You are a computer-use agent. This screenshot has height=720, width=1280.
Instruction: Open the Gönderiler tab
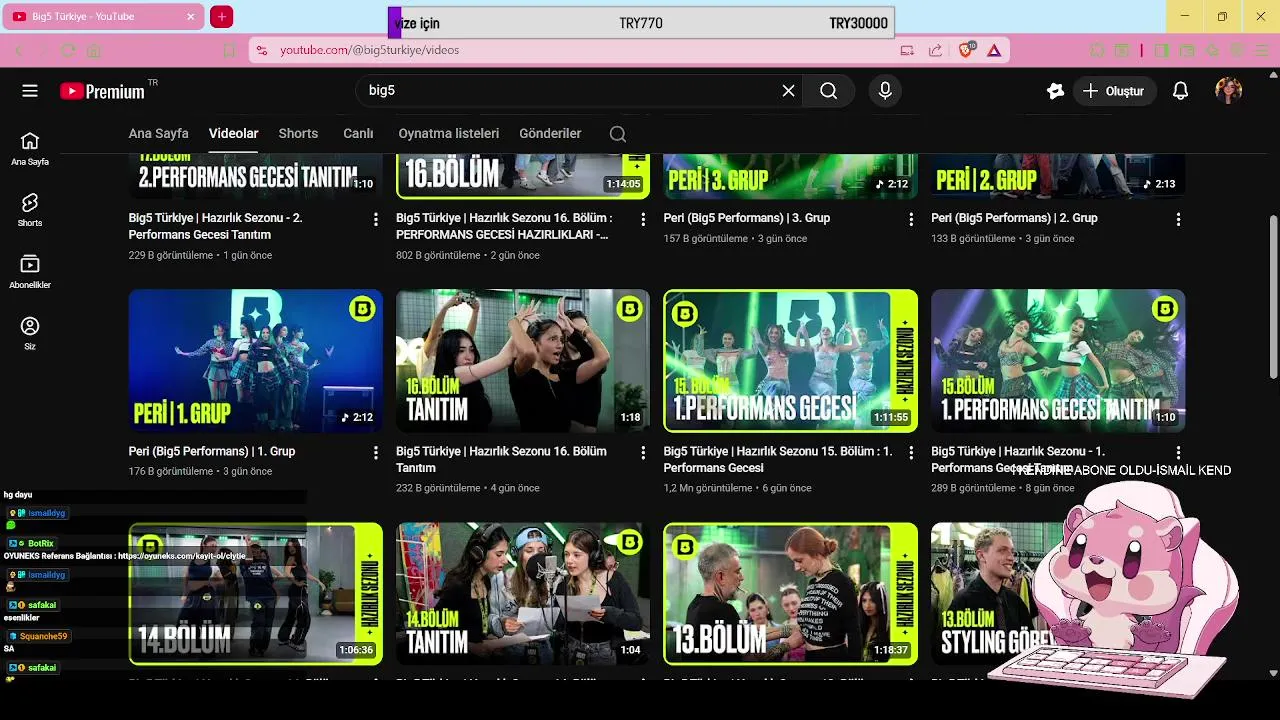point(550,134)
